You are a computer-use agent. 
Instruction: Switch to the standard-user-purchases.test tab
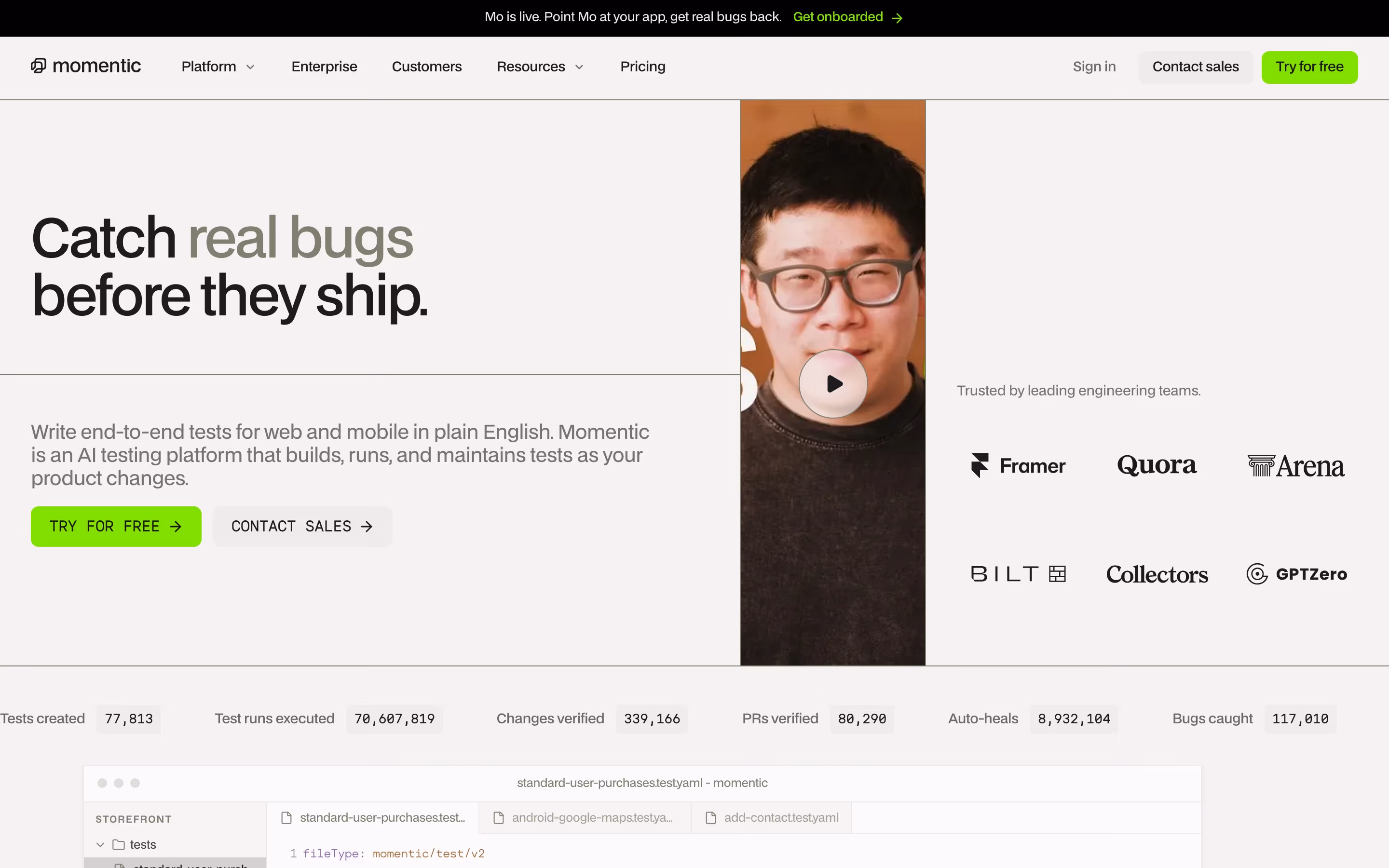point(373,817)
